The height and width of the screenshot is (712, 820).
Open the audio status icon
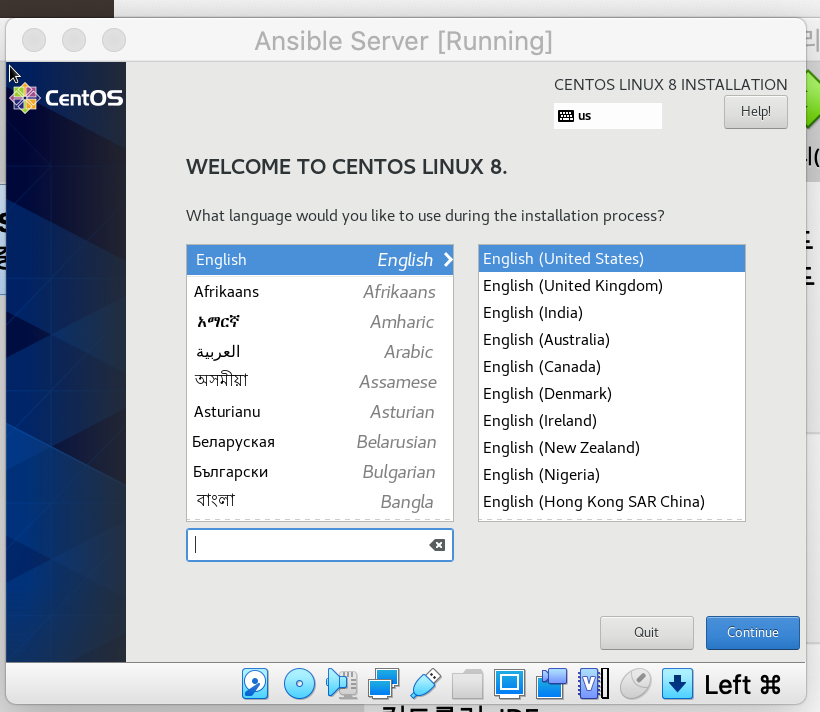(341, 683)
